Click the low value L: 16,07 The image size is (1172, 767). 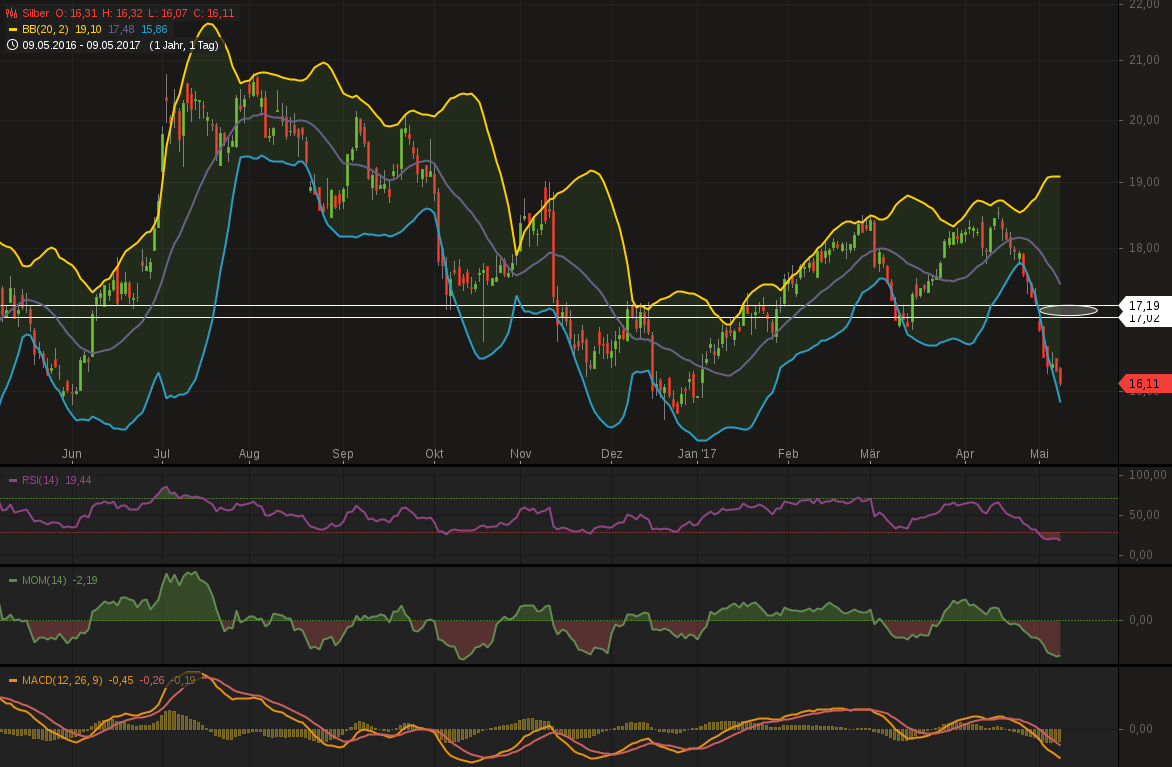tap(167, 13)
